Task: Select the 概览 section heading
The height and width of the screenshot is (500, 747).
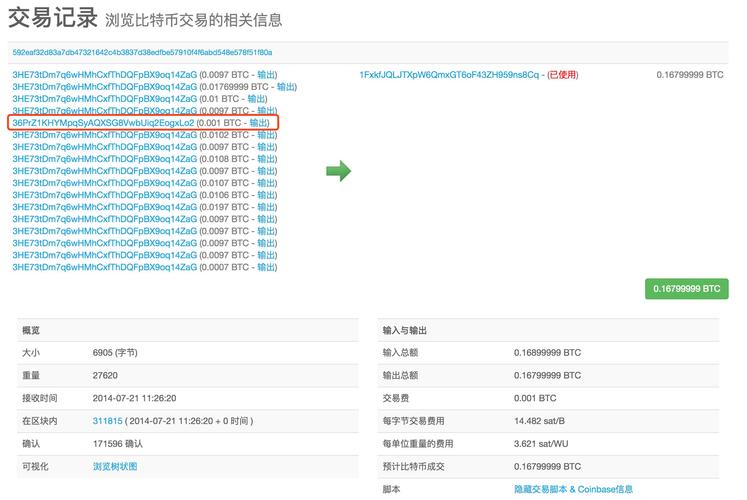Action: coord(31,330)
